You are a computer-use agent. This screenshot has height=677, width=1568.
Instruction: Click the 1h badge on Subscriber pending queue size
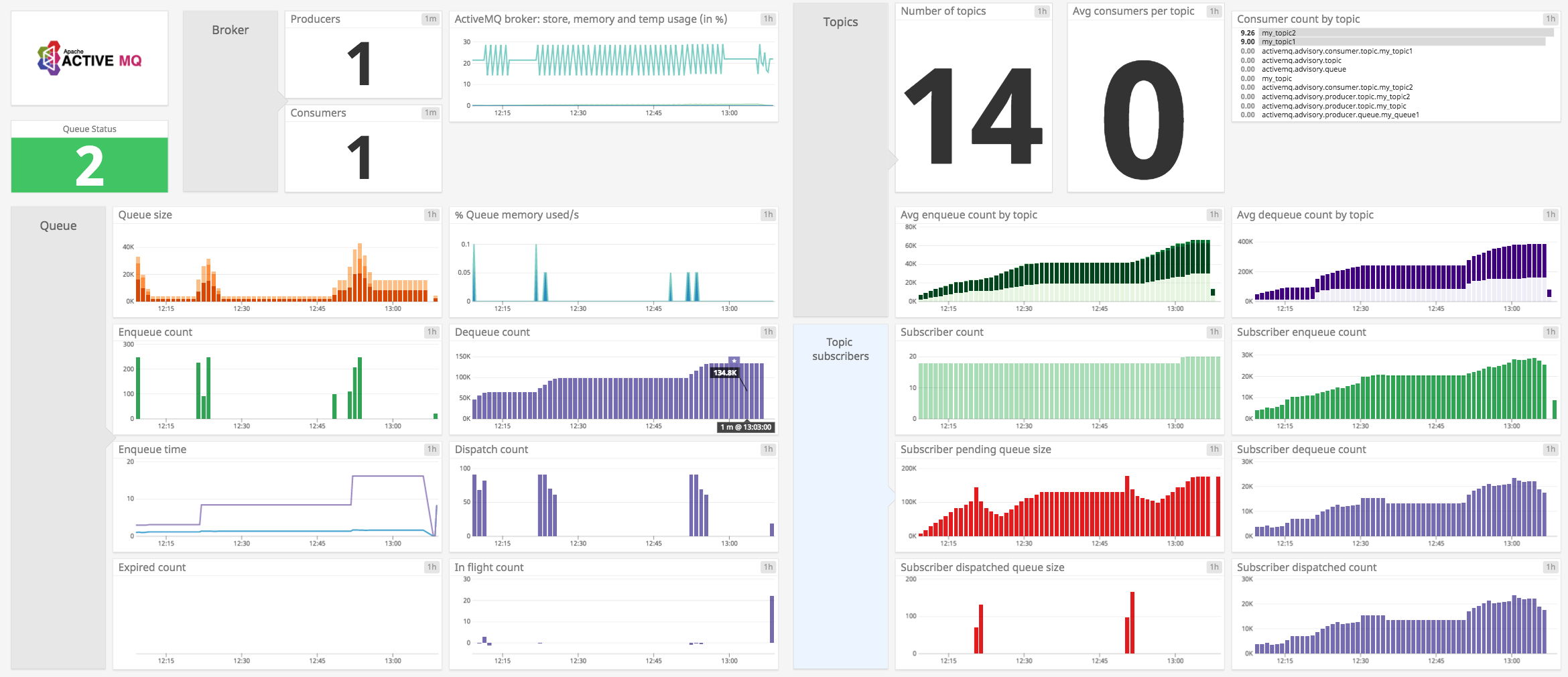[x=1214, y=449]
